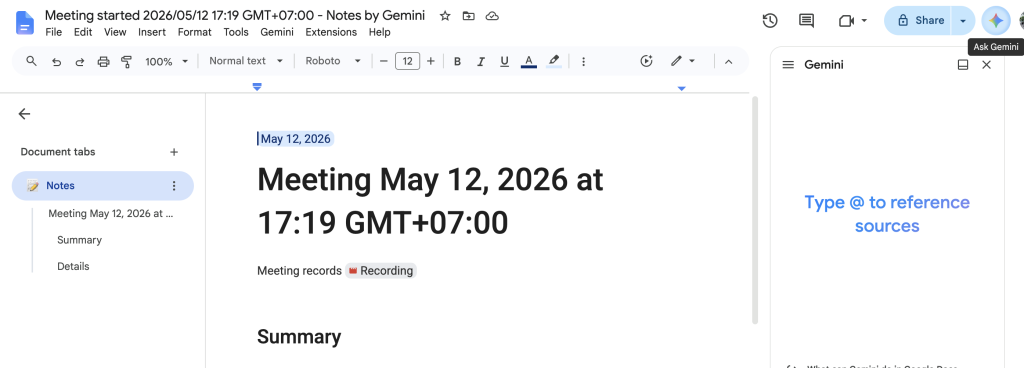Toggle bold formatting
The image size is (1024, 368).
[x=457, y=61]
